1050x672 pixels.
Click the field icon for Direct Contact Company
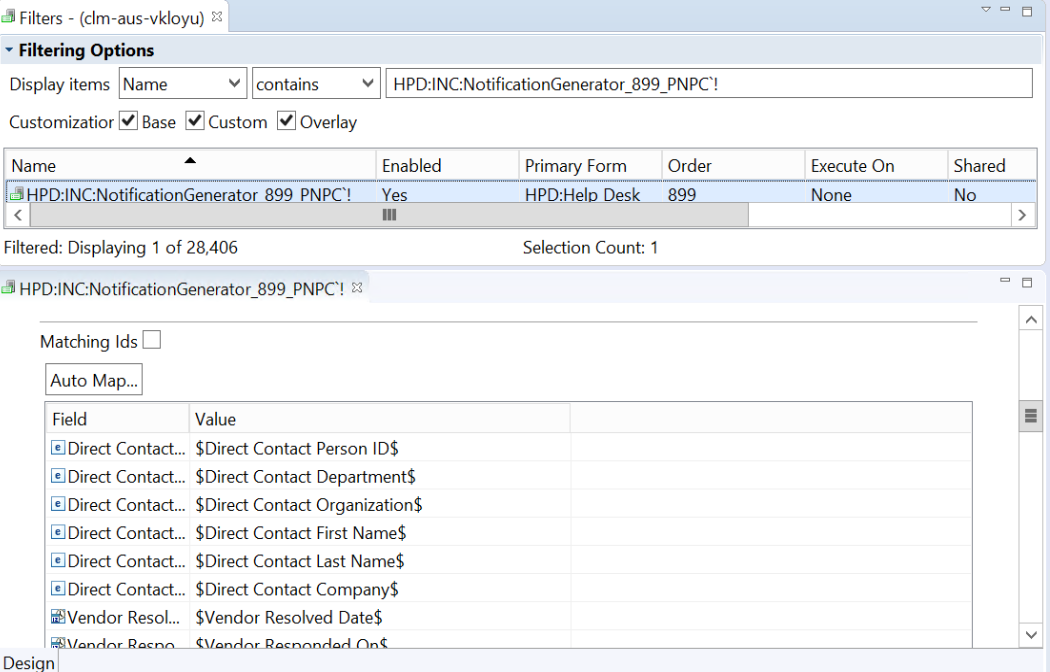click(58, 590)
